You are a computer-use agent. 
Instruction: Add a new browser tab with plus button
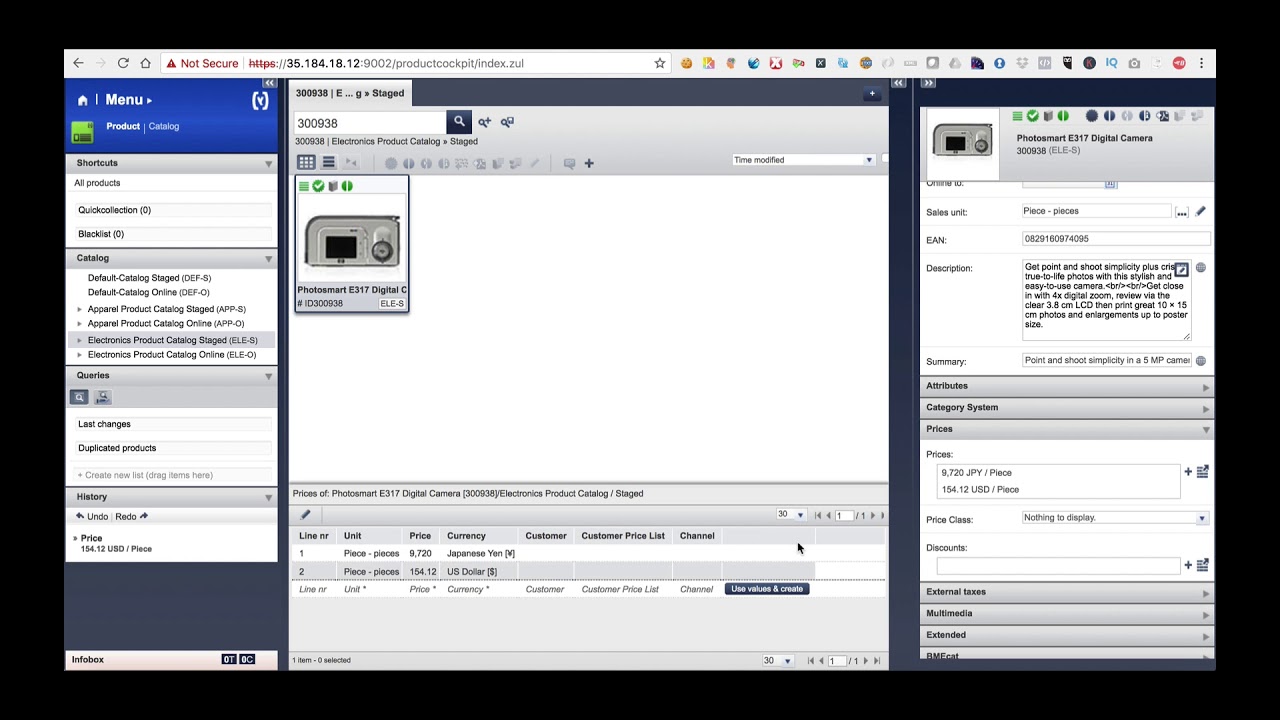[x=872, y=93]
